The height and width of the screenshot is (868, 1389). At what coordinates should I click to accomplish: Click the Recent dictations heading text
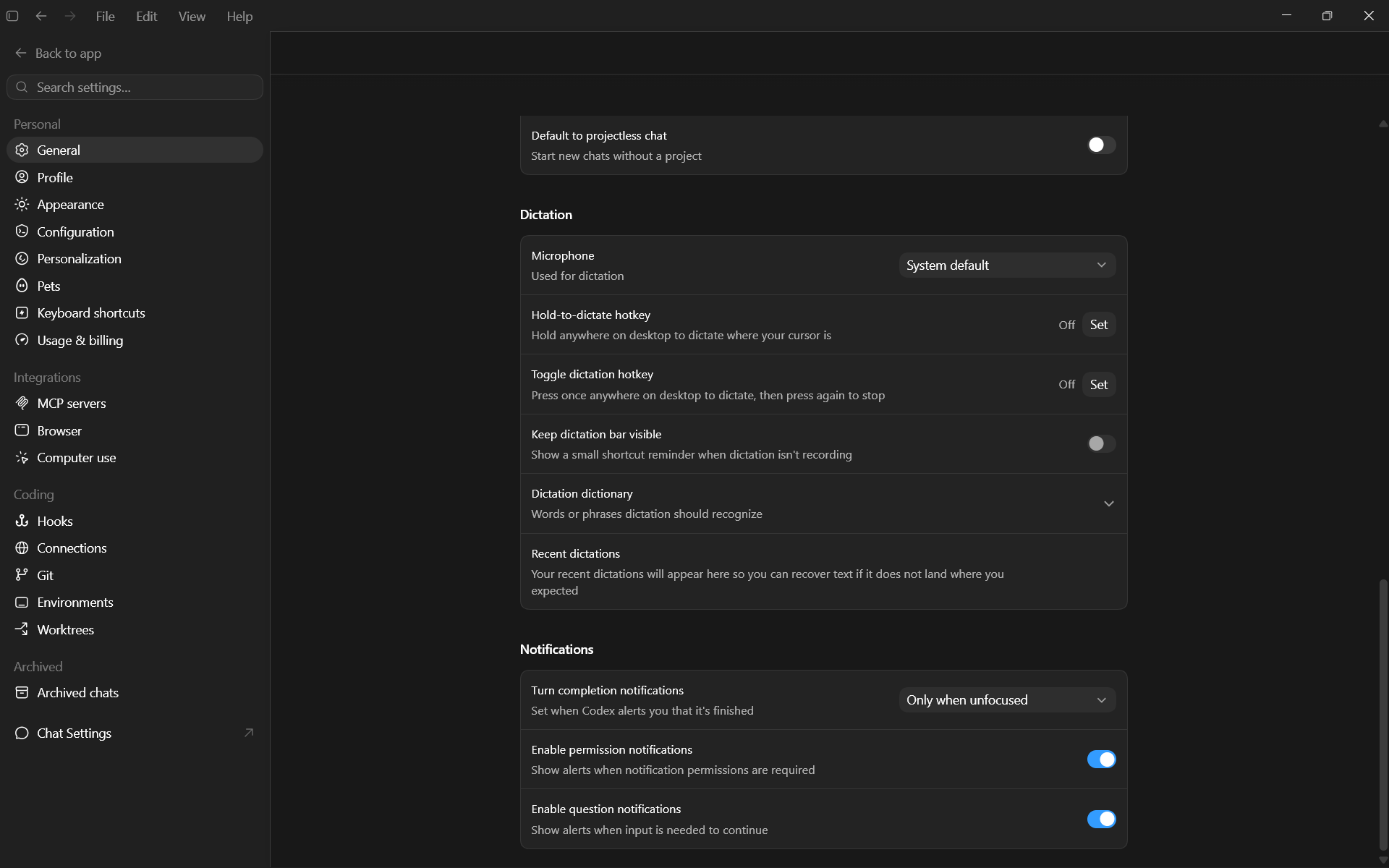pos(575,553)
